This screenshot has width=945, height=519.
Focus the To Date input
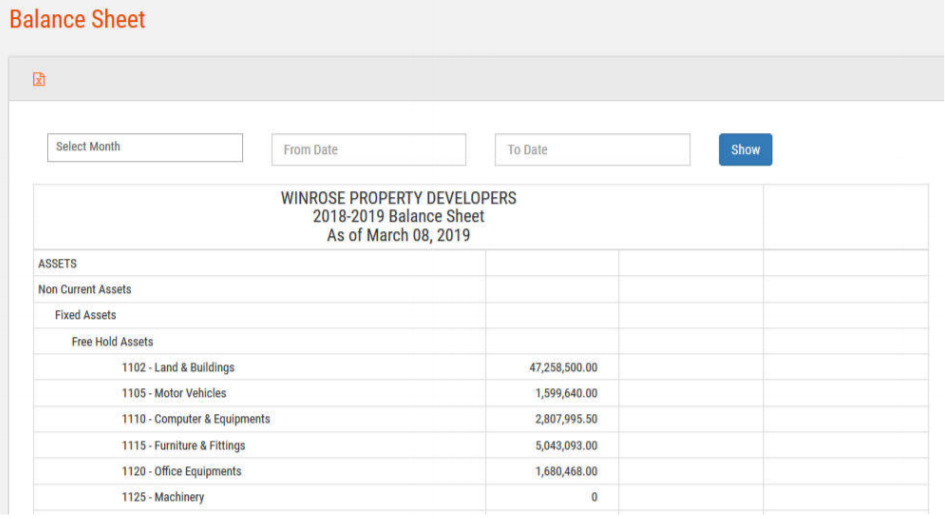592,150
